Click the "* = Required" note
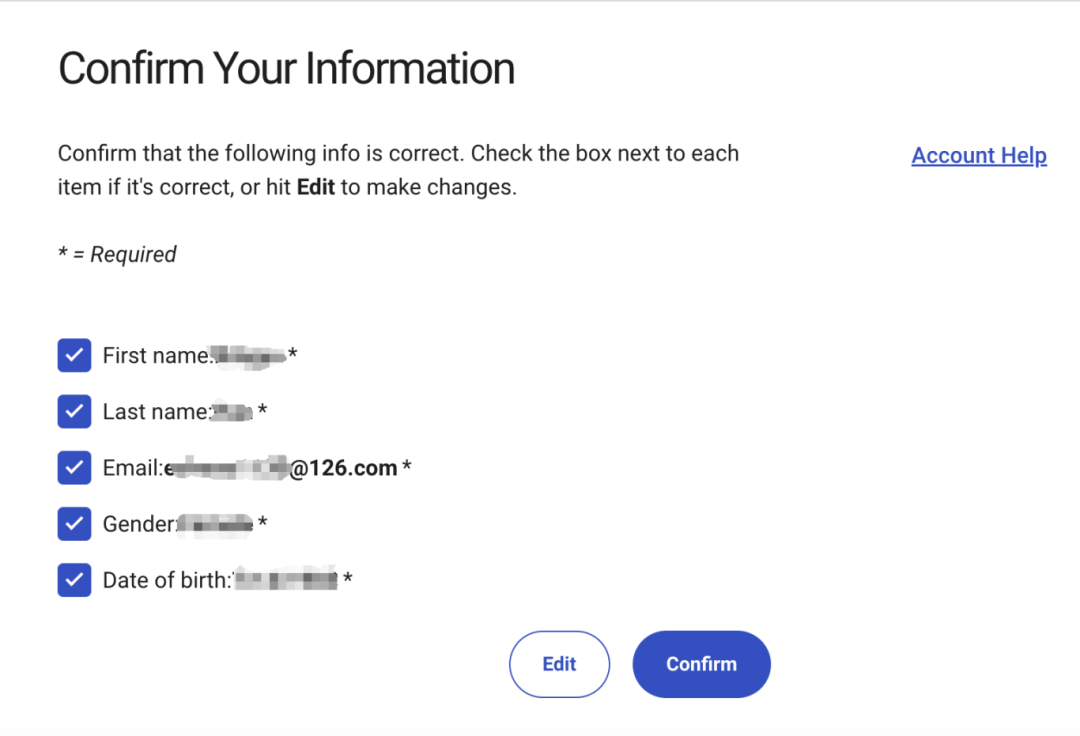 117,255
